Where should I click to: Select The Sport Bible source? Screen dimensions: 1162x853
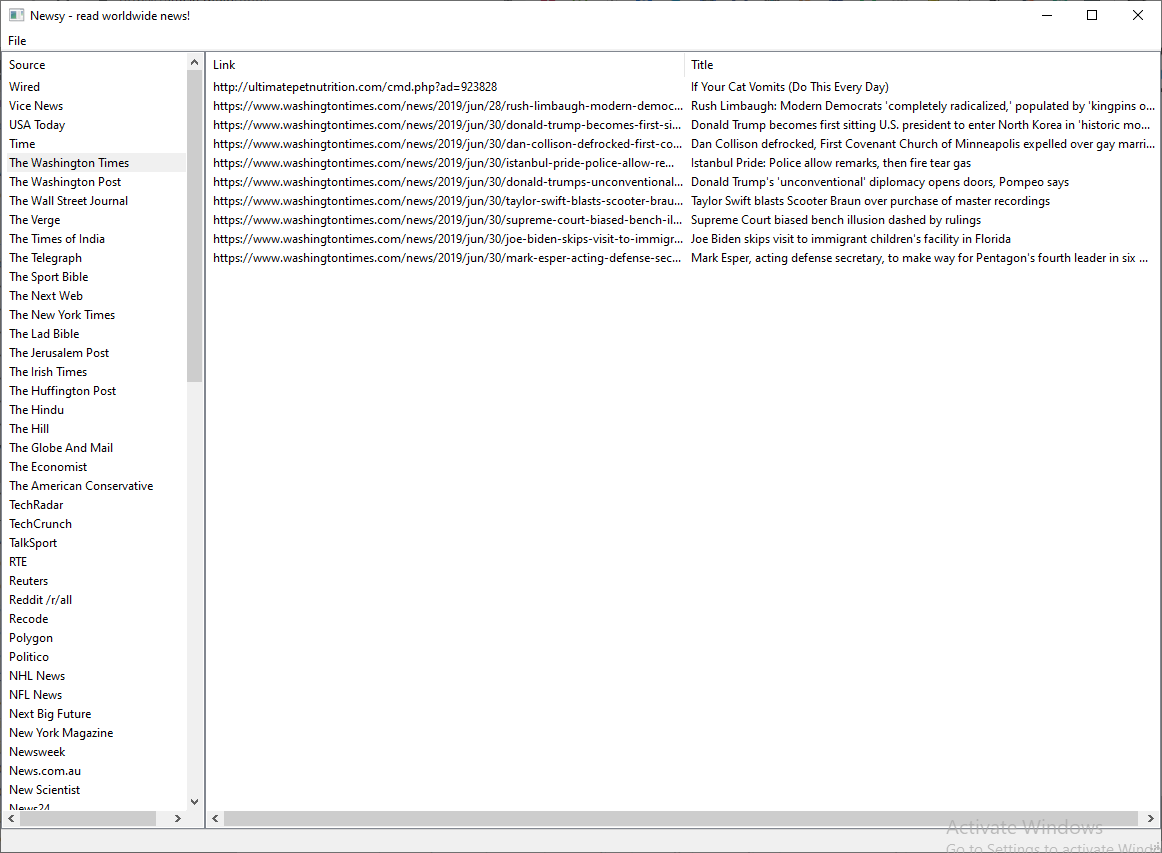point(48,277)
